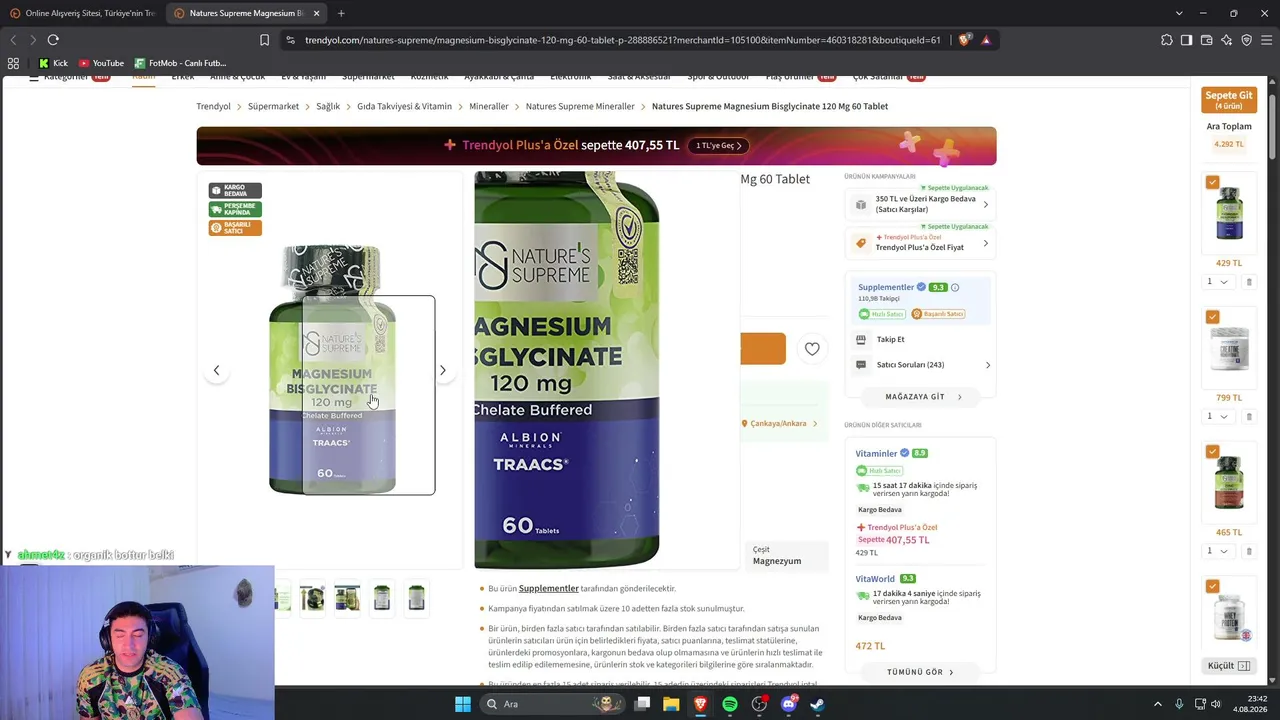Open the Brave VPN shield icon

1246,40
